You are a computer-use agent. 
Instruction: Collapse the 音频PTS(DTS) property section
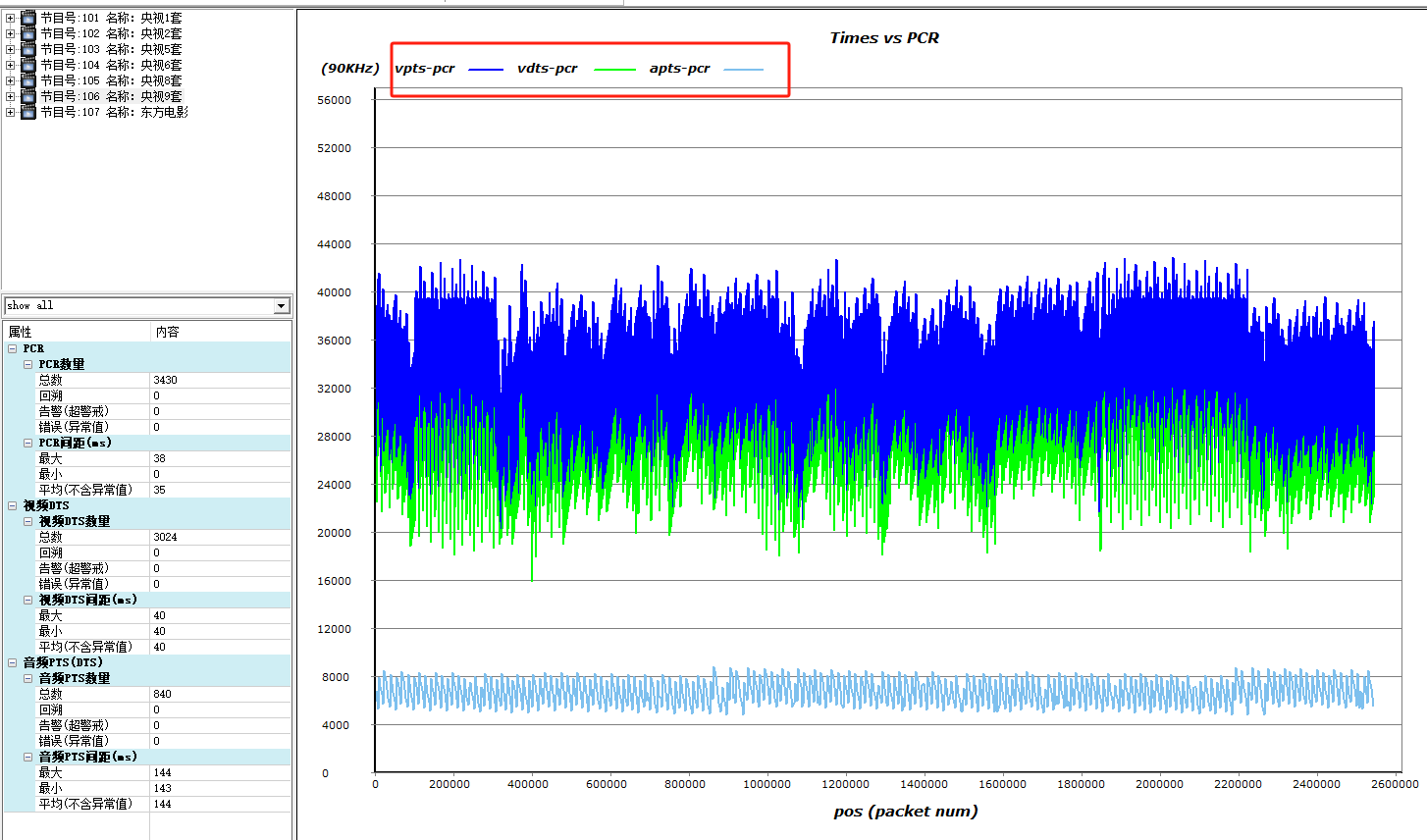(x=13, y=662)
